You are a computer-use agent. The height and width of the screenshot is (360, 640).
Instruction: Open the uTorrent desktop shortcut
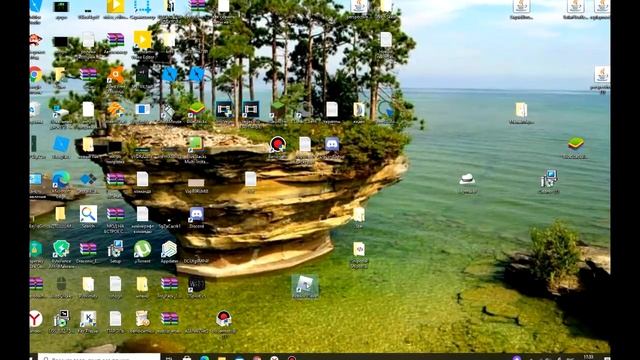tap(142, 249)
